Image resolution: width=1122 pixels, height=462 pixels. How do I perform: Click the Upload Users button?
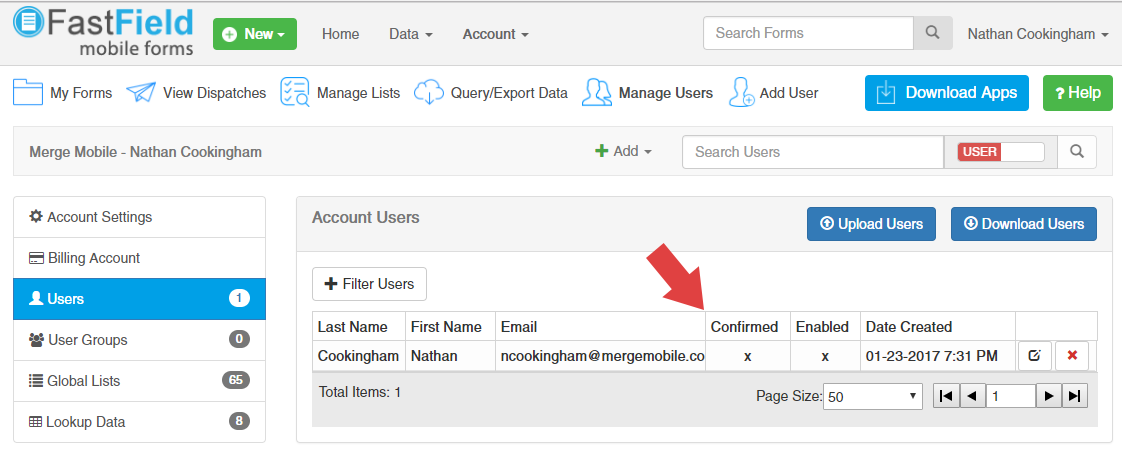(x=871, y=224)
